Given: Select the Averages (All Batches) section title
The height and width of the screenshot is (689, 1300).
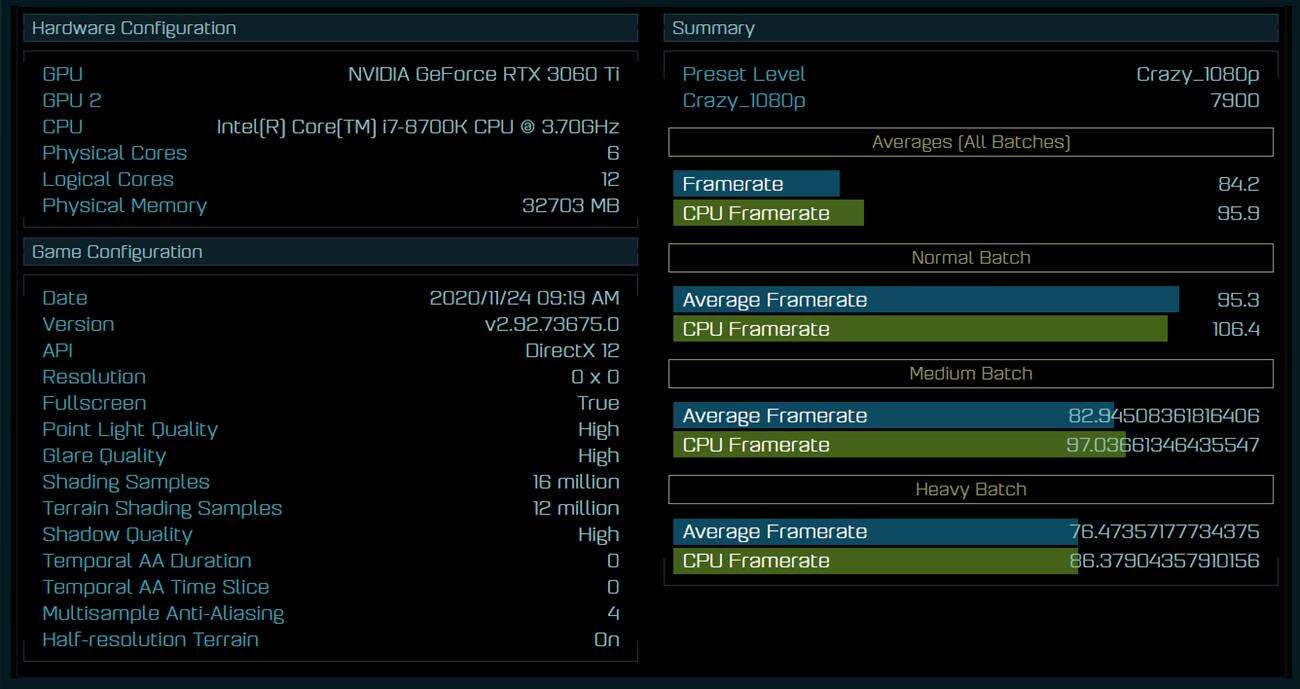Looking at the screenshot, I should [x=971, y=142].
